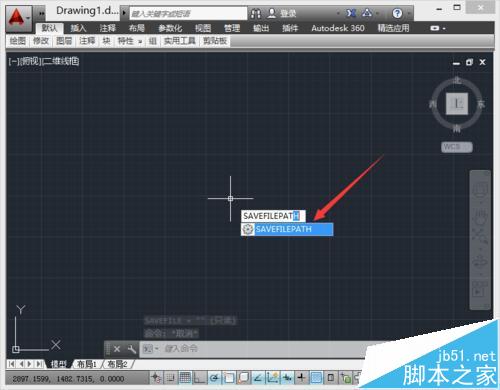Image resolution: width=500 pixels, height=390 pixels.
Task: Click the ViewCube north label 北
Action: click(457, 80)
